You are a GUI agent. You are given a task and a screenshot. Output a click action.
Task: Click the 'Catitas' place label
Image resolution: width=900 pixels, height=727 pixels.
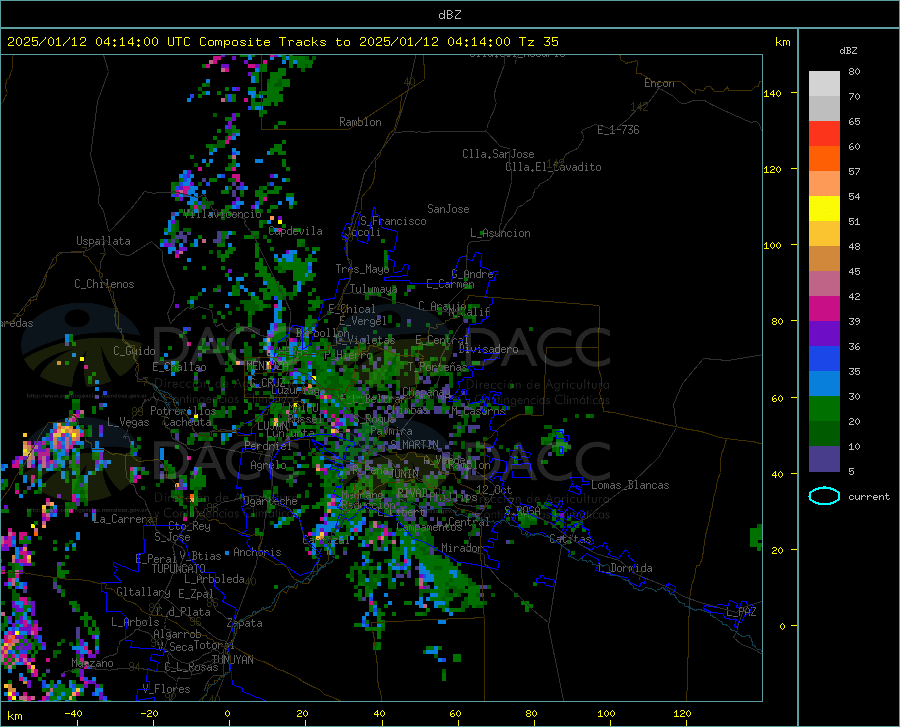point(570,539)
